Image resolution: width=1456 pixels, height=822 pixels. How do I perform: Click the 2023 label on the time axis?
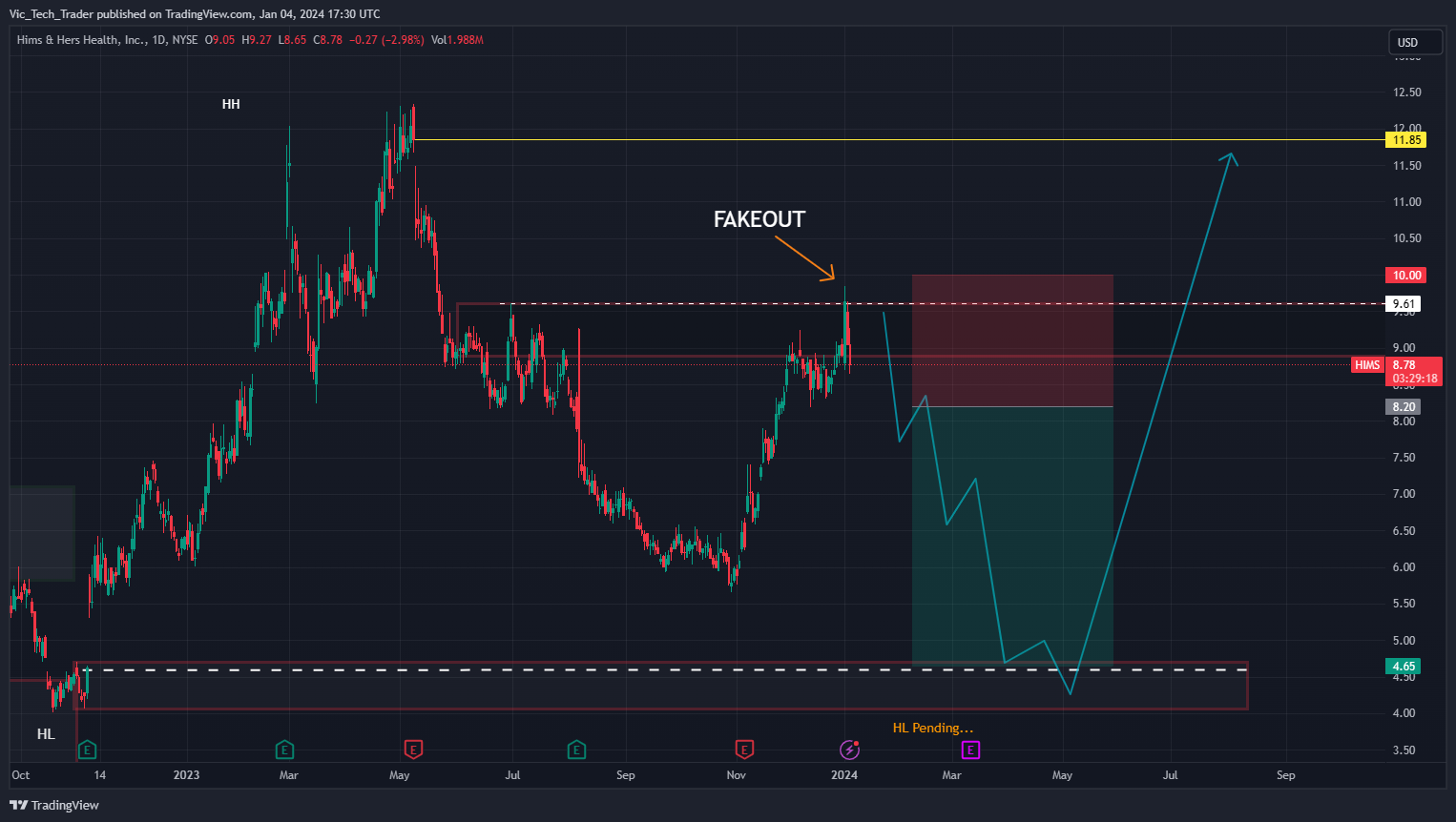(x=187, y=775)
